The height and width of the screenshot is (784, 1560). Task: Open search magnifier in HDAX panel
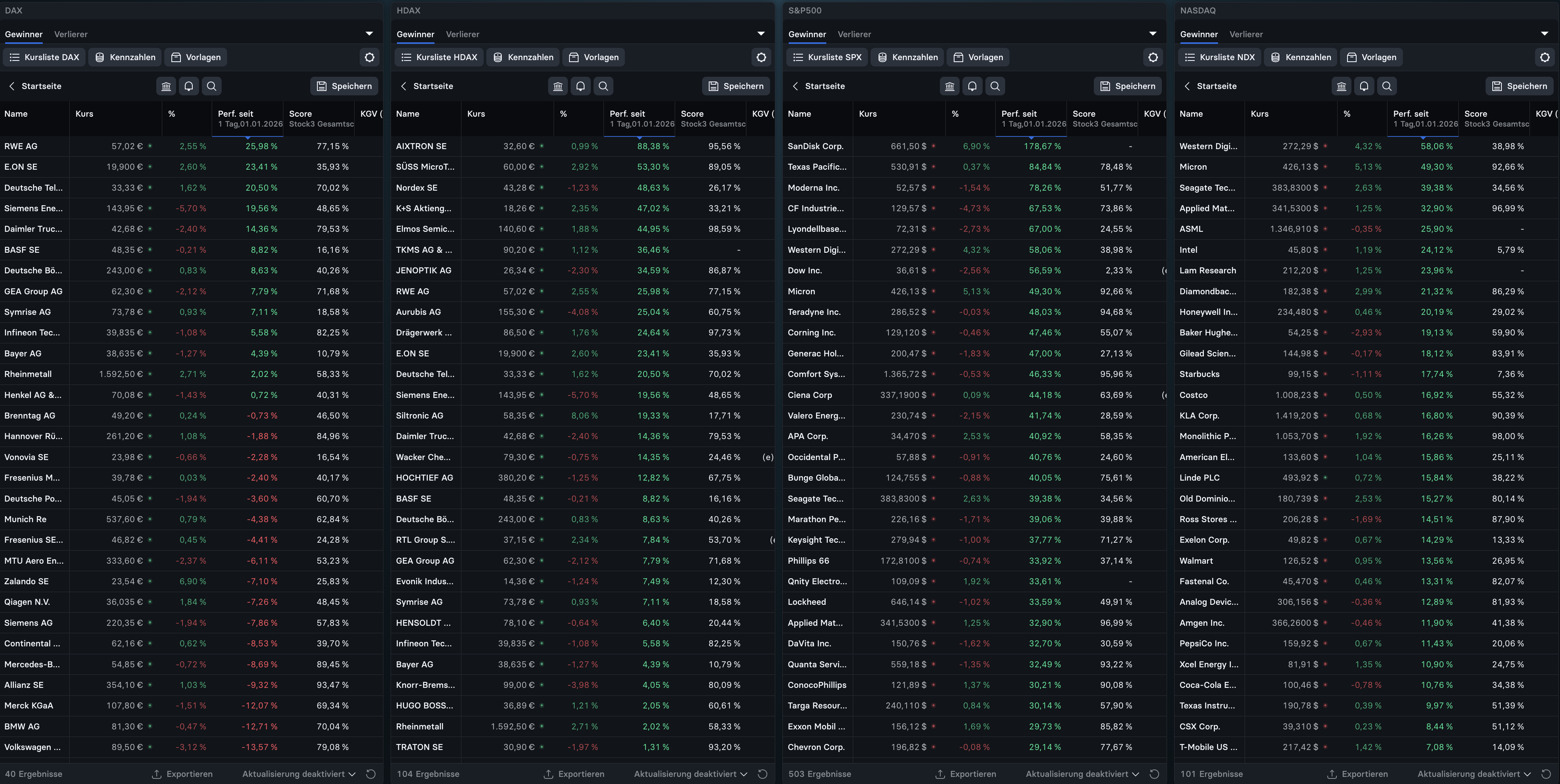click(x=603, y=86)
